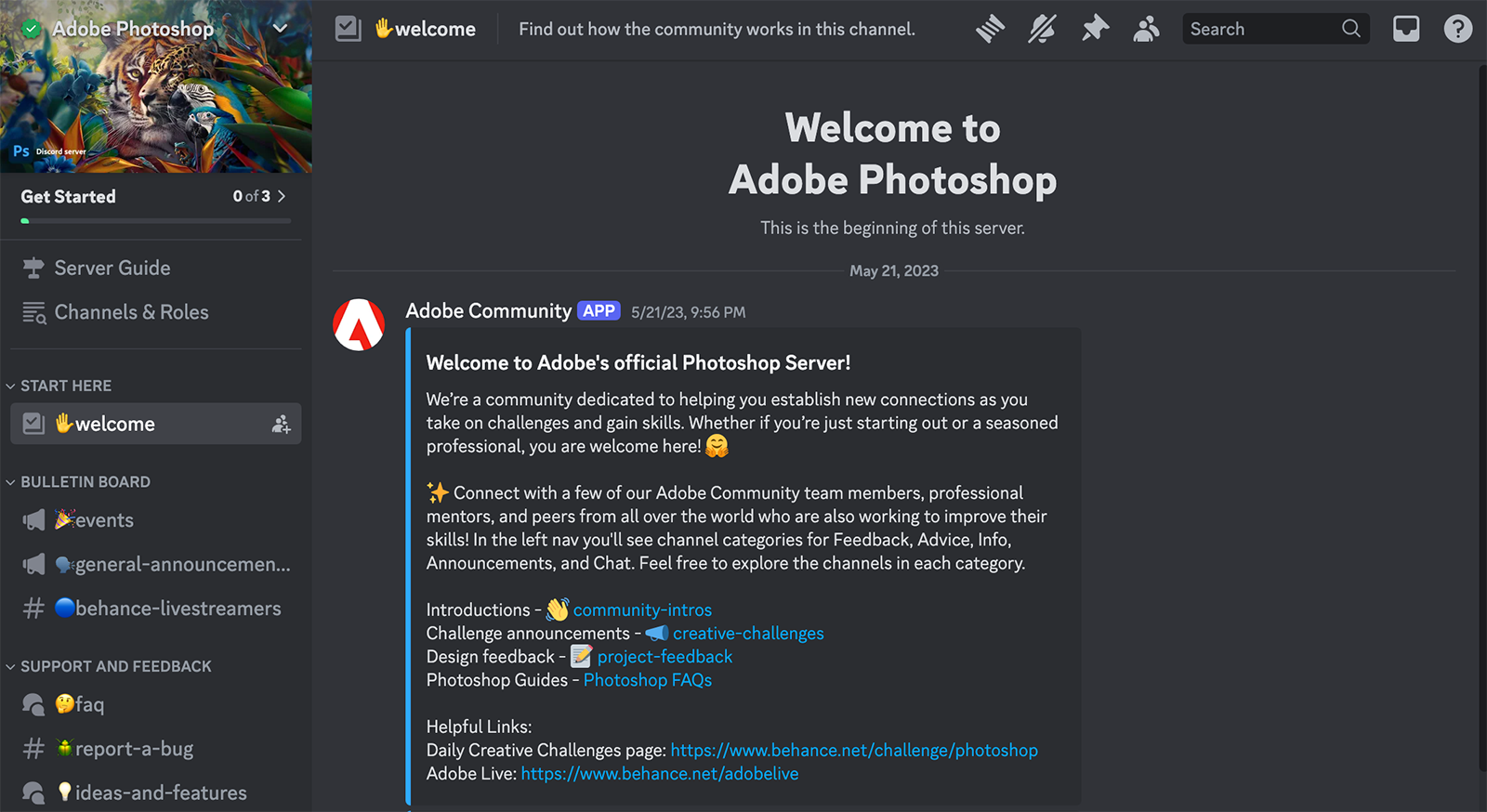Show member list icon
The image size is (1487, 812).
(1146, 29)
